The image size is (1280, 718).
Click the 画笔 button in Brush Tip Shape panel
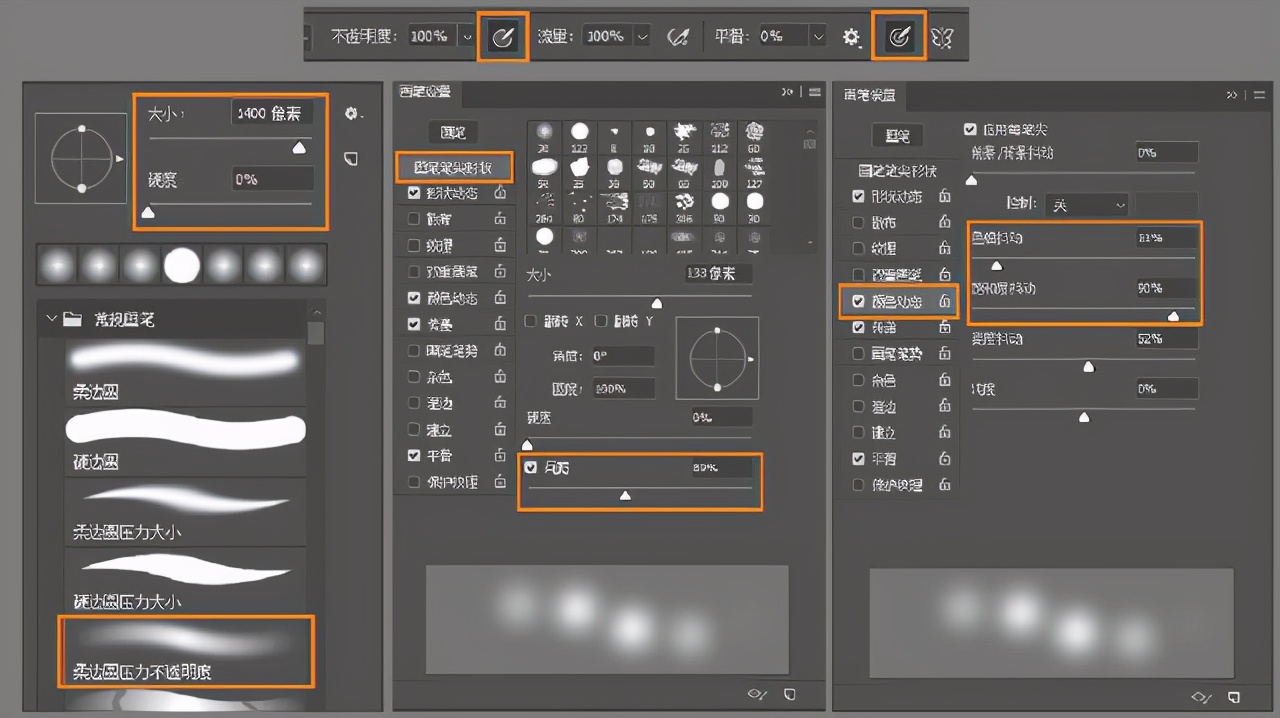tap(453, 132)
